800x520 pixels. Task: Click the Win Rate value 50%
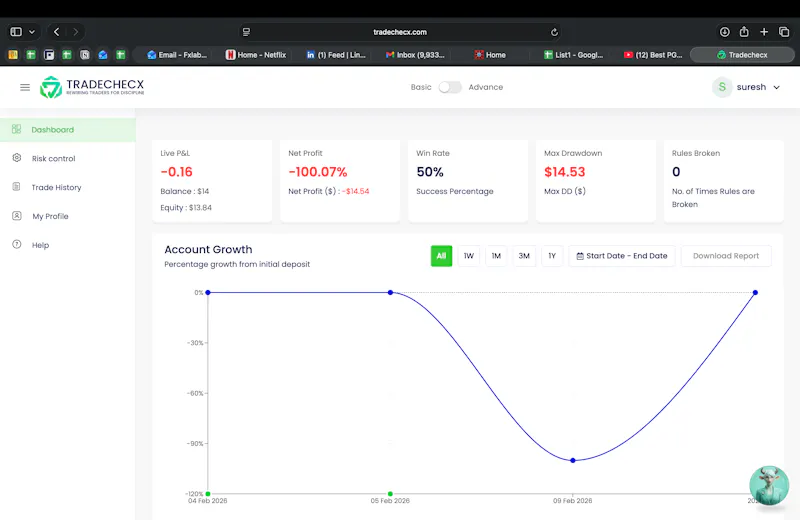[x=430, y=172]
